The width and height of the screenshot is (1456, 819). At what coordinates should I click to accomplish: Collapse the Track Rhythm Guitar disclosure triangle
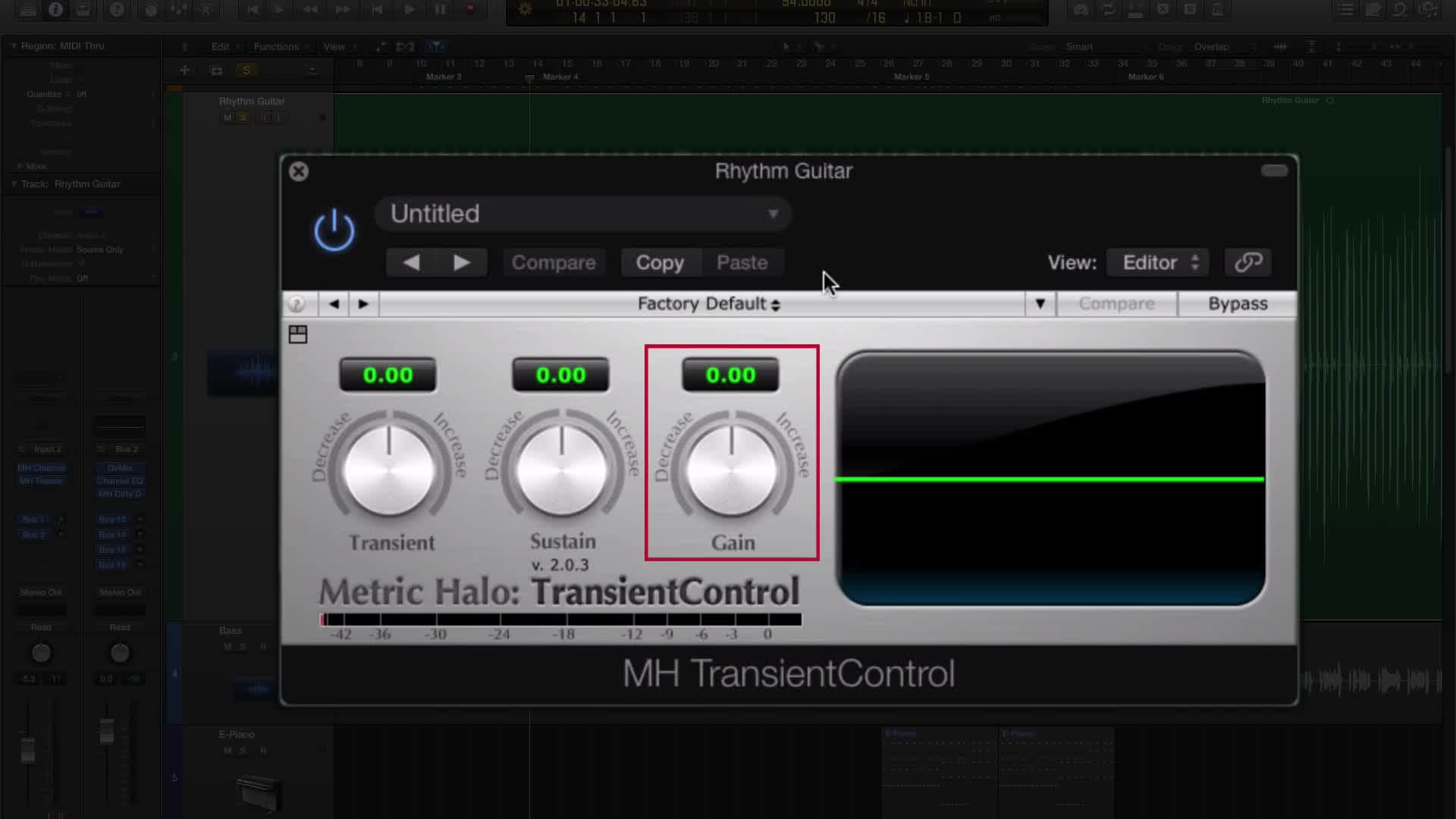click(14, 184)
